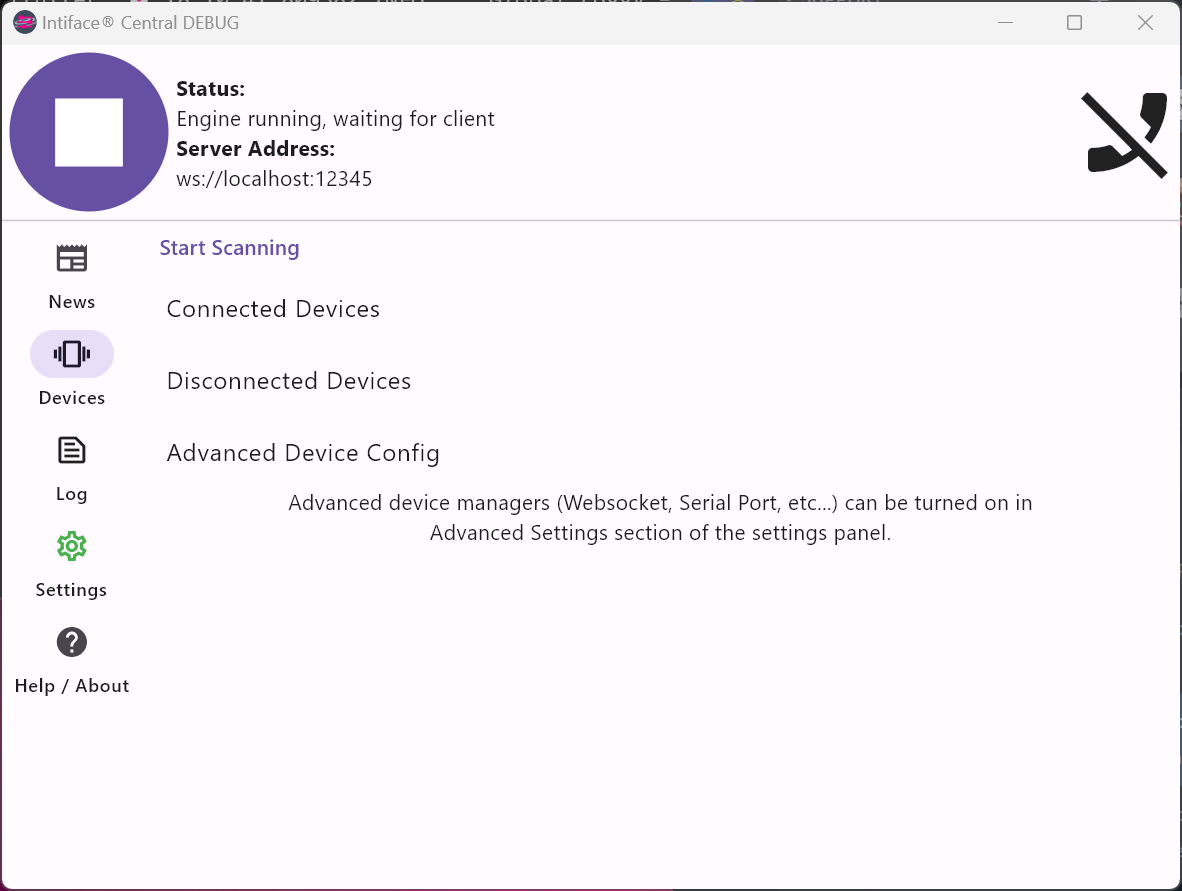Expand the Advanced Device Config section
Screen dimensions: 1182x891
click(303, 453)
